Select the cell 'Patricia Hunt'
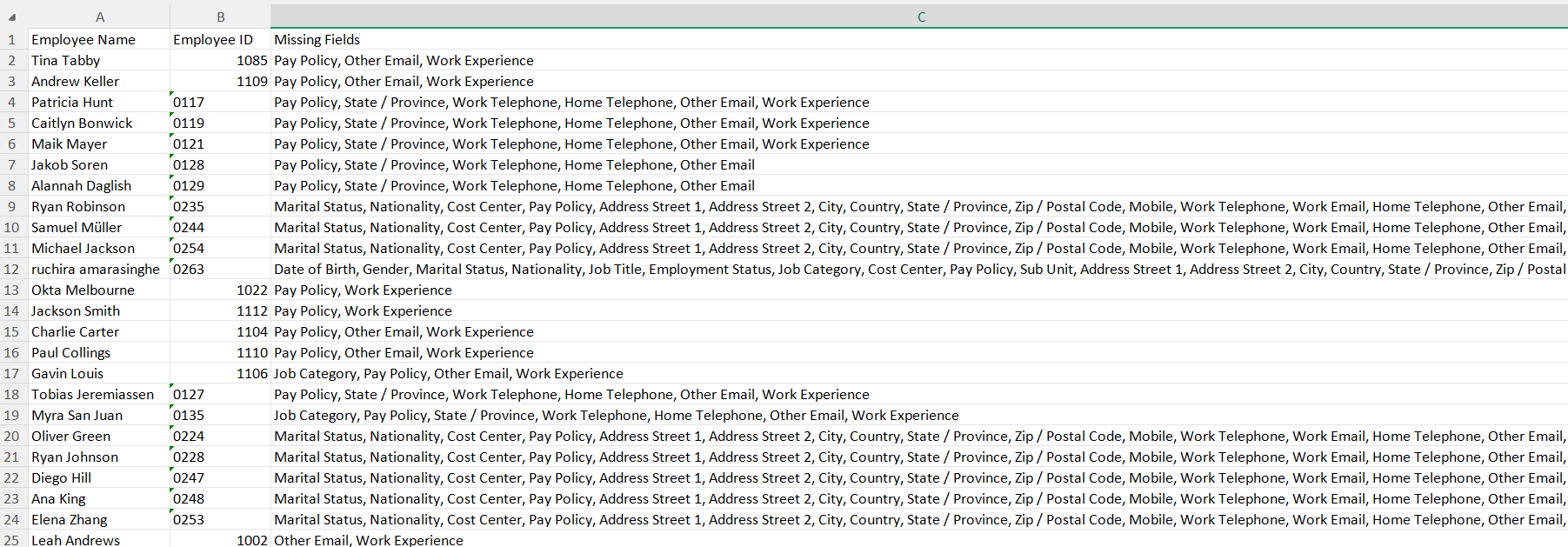Viewport: 1568px width, 547px height. pyautogui.click(x=99, y=102)
